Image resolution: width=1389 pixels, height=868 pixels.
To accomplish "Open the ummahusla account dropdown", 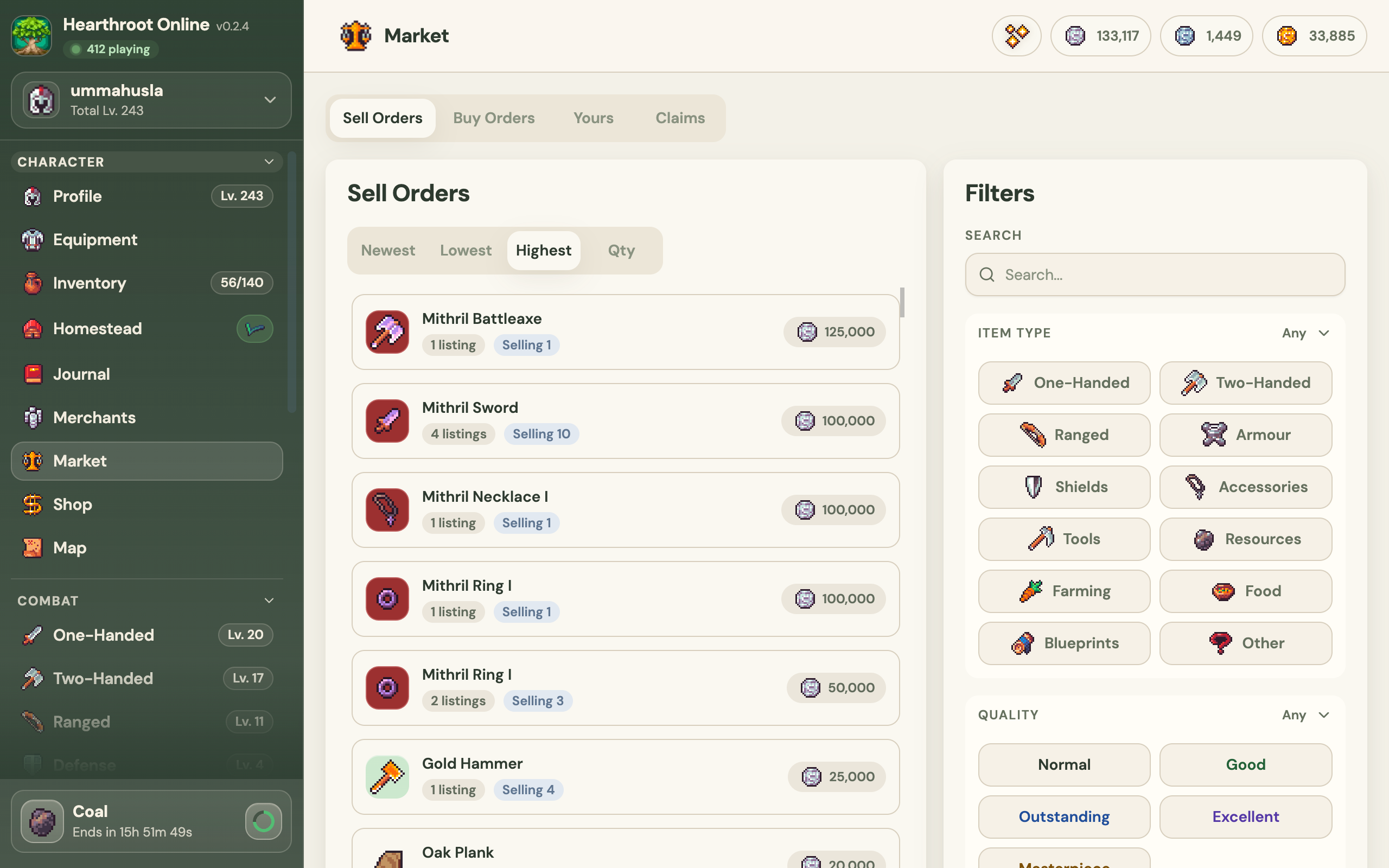I will point(151,100).
